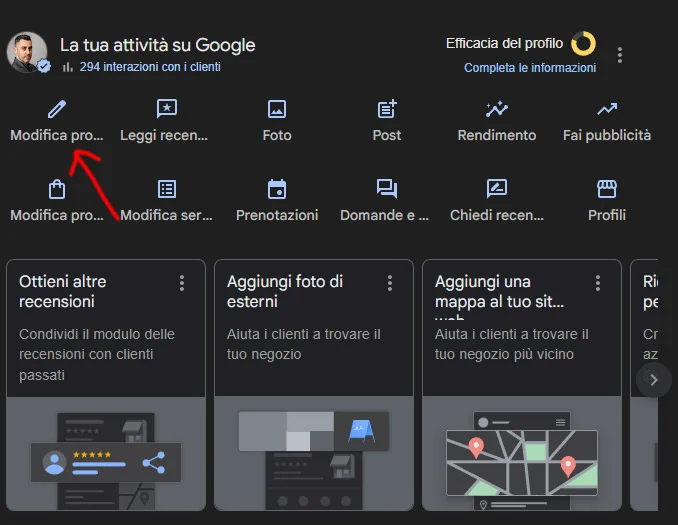Image resolution: width=678 pixels, height=525 pixels.
Task: Show next cards with the right chevron
Action: click(653, 380)
